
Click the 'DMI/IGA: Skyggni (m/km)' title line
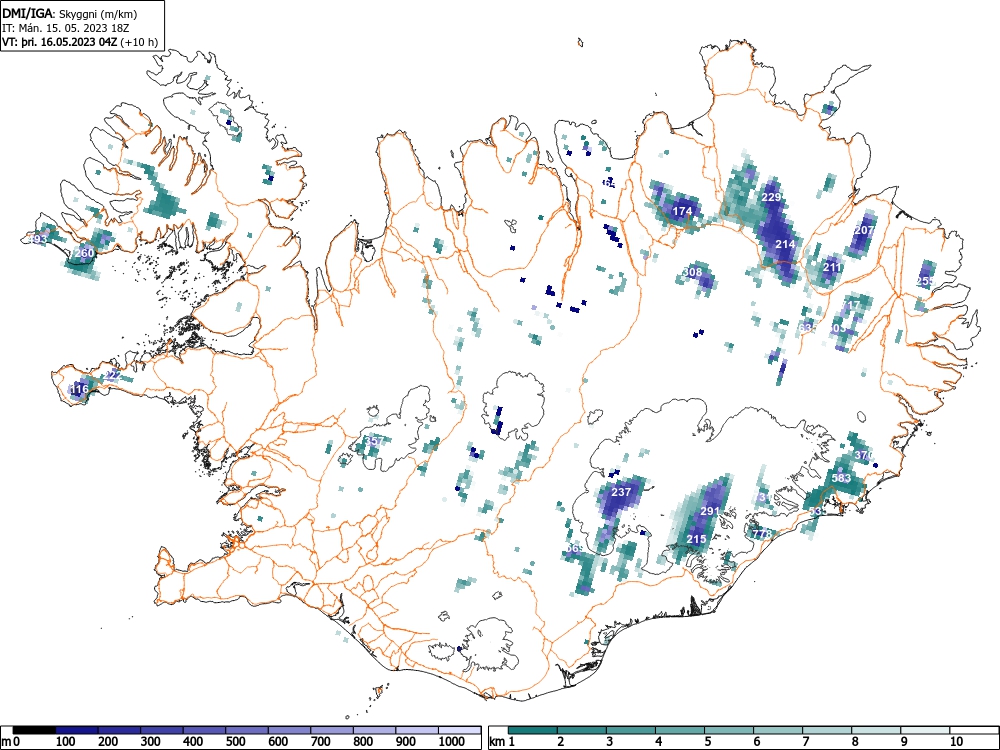coord(70,13)
